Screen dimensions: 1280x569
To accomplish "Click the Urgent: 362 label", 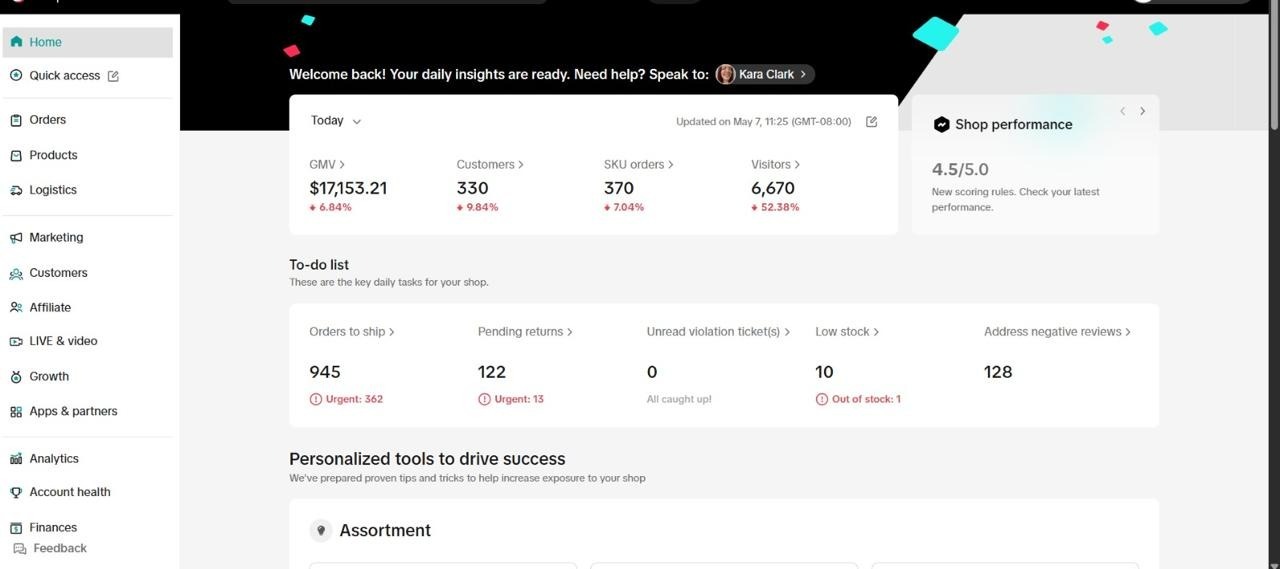I will 354,399.
